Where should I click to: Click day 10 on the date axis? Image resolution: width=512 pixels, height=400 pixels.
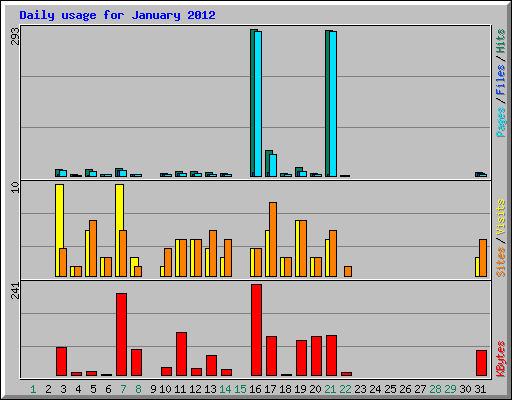pyautogui.click(x=165, y=389)
